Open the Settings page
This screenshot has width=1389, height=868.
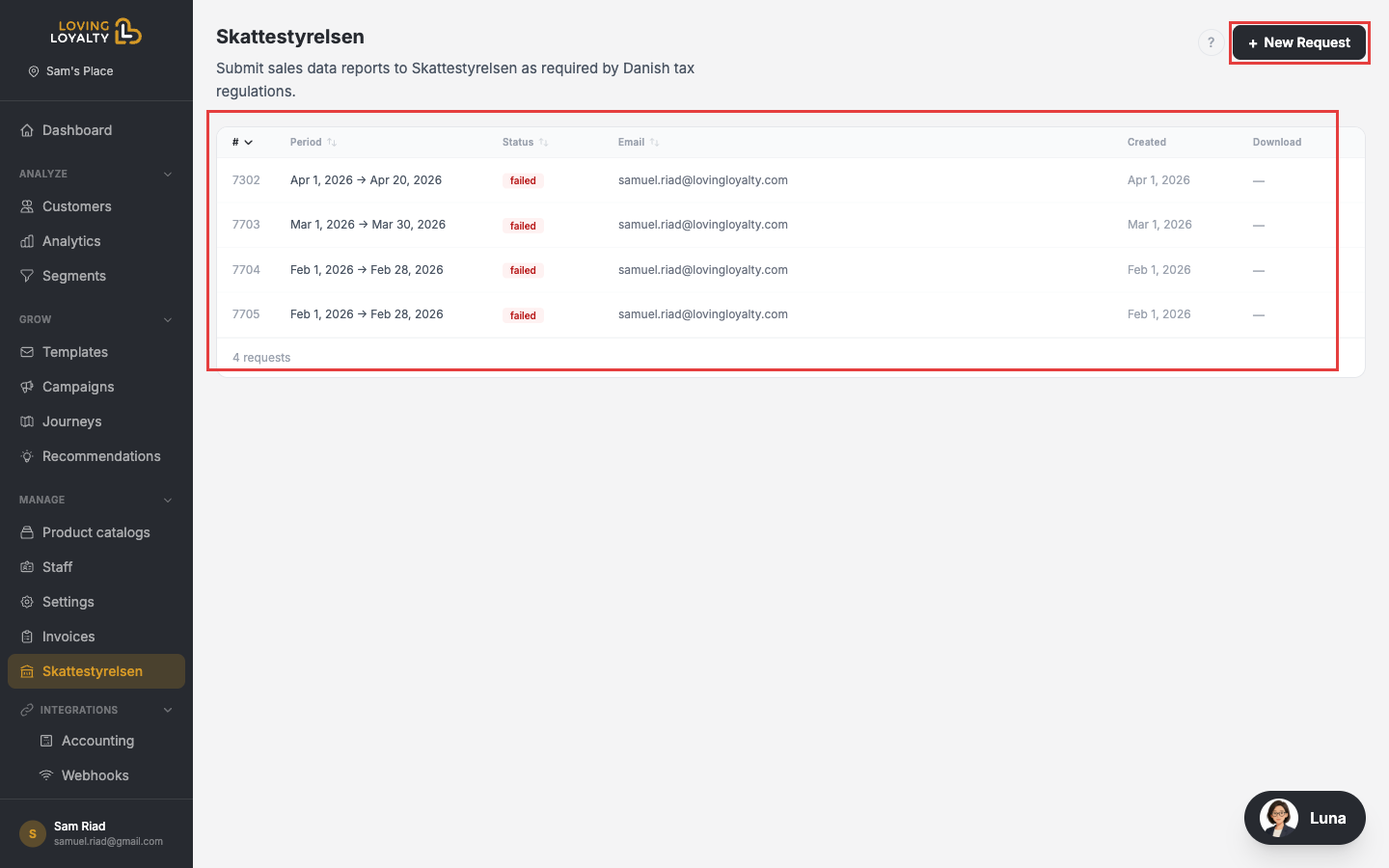pyautogui.click(x=96, y=602)
